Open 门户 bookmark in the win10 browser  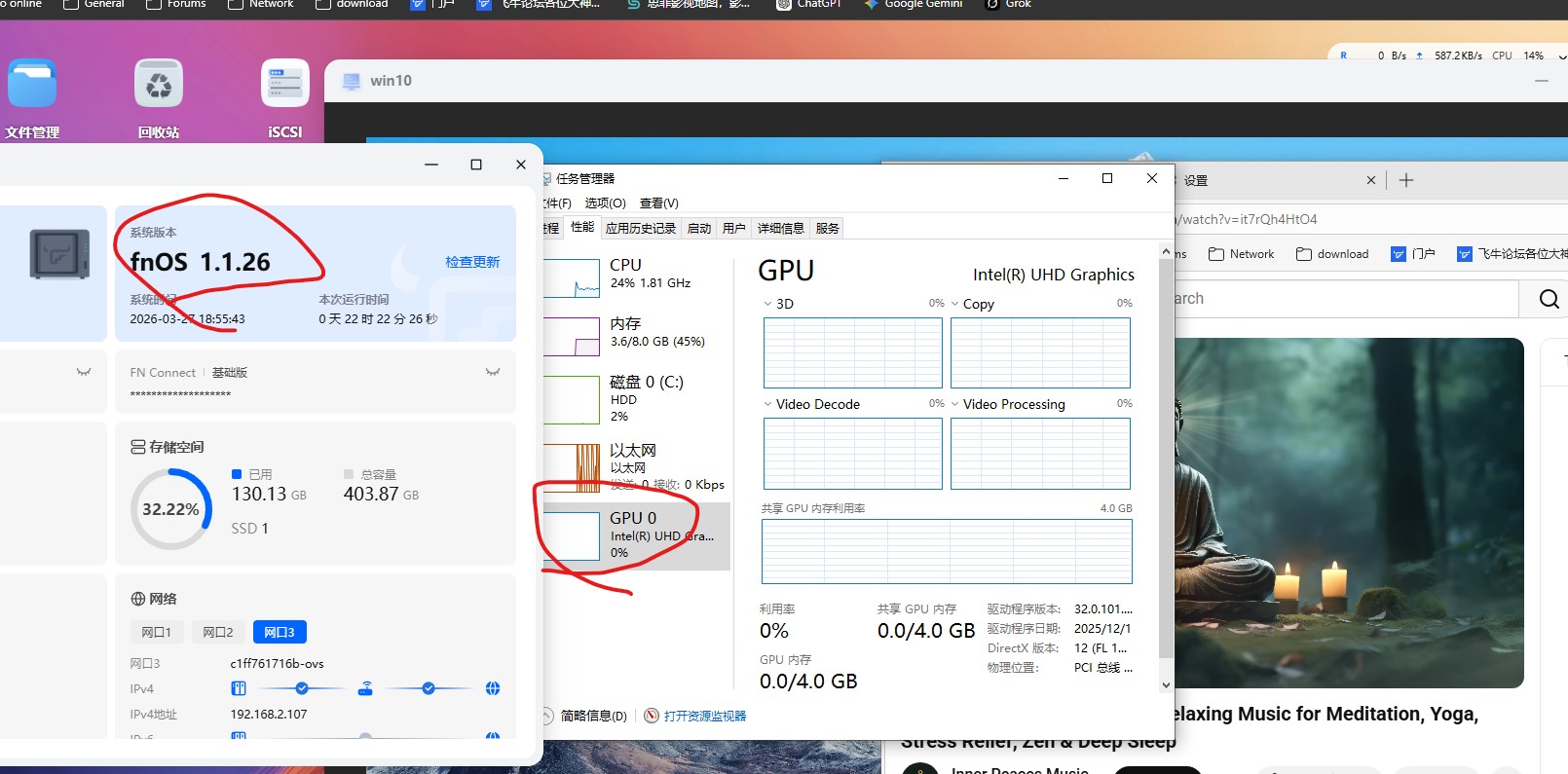click(1412, 254)
